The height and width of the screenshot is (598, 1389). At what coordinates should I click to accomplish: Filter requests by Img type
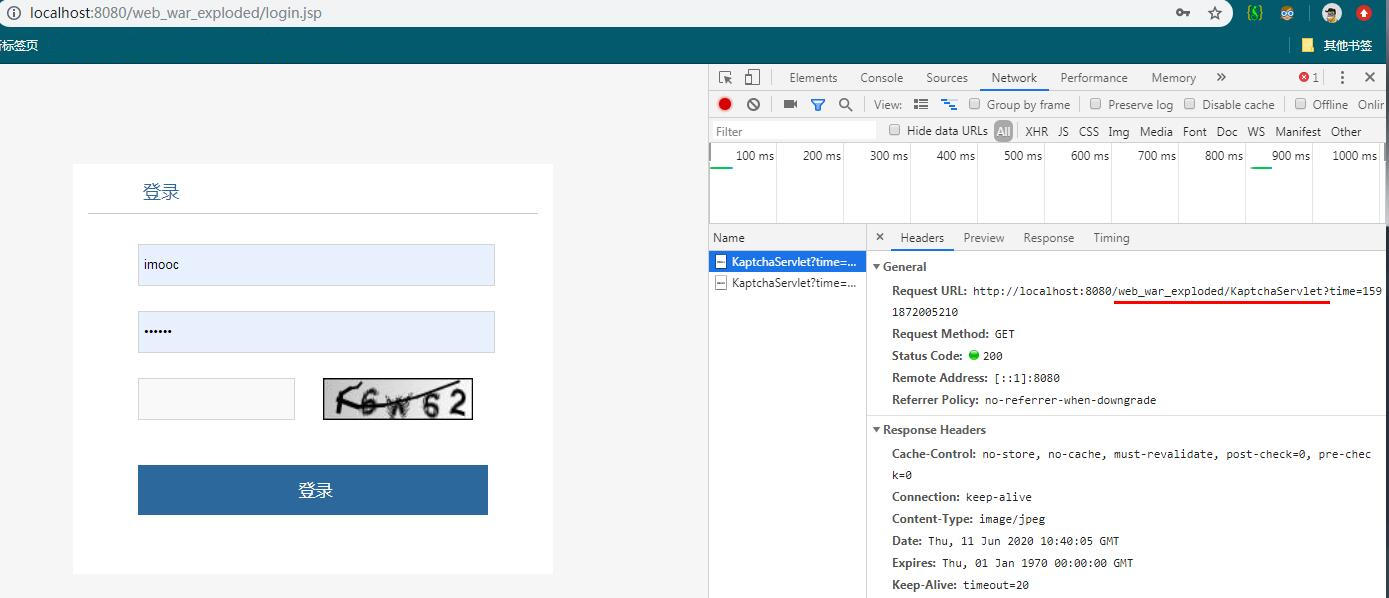1119,131
